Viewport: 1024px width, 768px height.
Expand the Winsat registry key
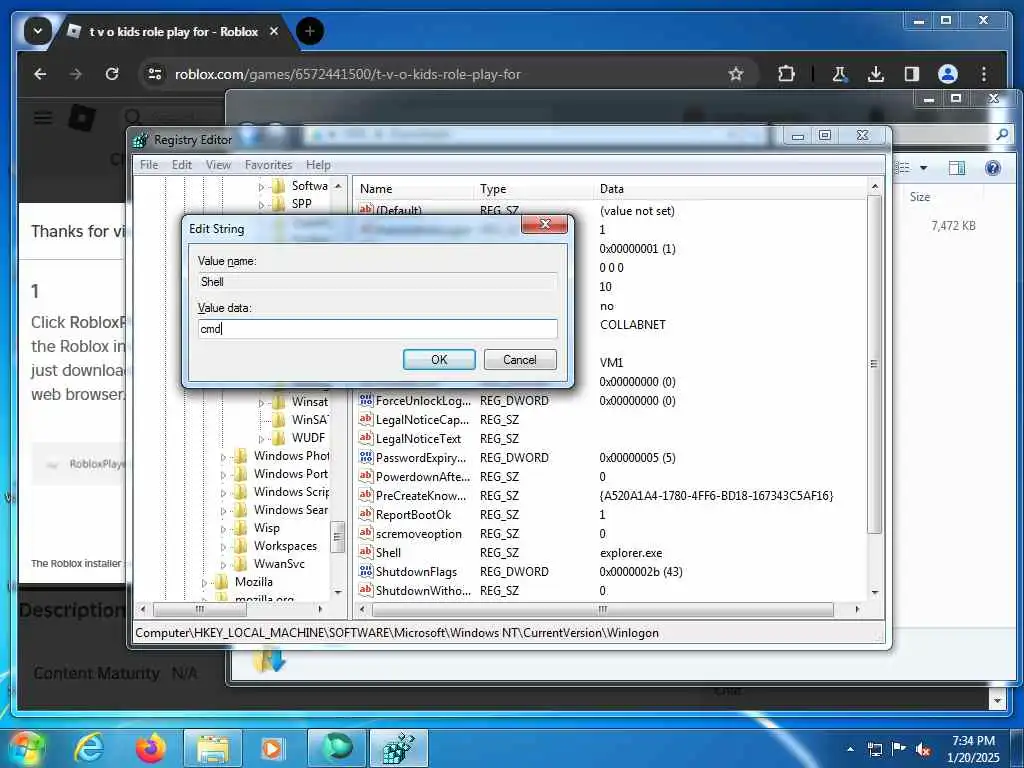(x=261, y=403)
